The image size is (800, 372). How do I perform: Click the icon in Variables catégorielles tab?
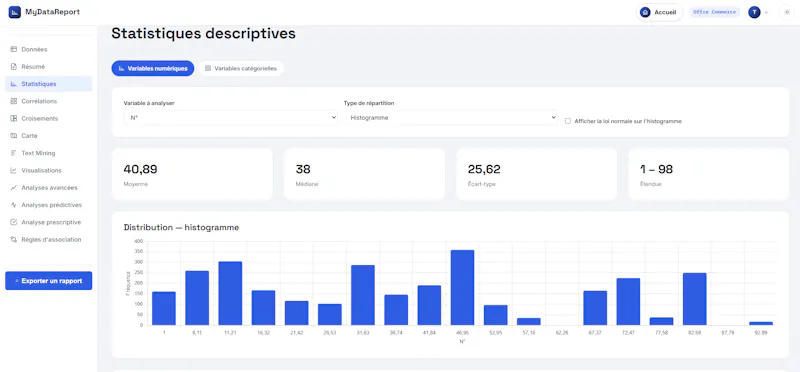click(208, 68)
